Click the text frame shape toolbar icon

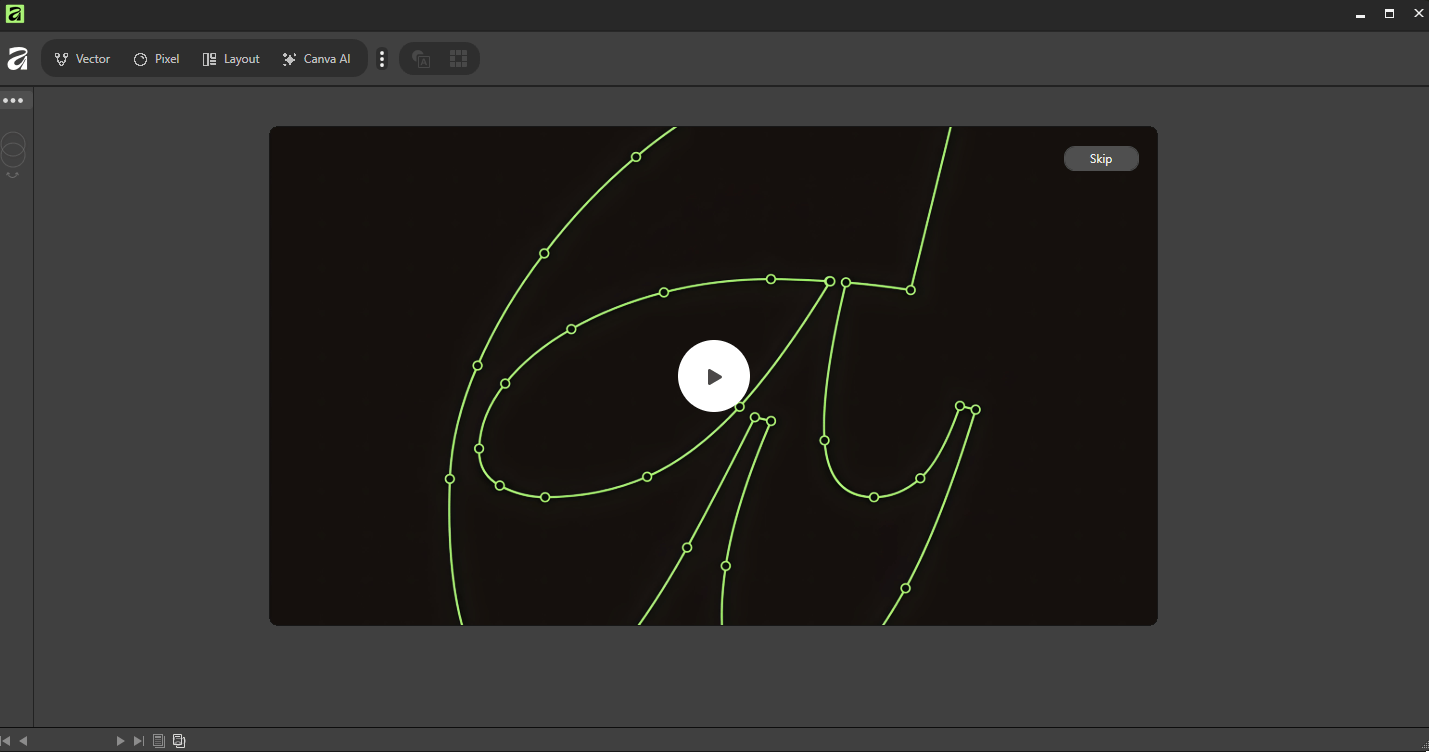(x=422, y=59)
